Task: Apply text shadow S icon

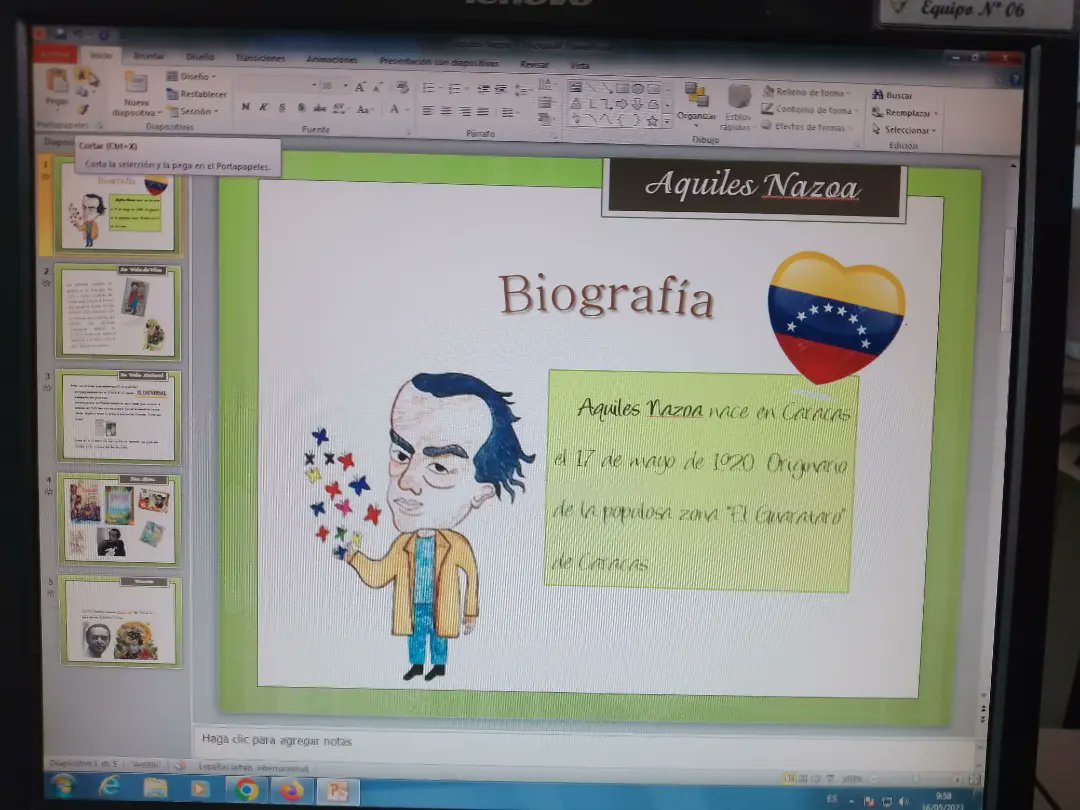Action: (x=301, y=107)
